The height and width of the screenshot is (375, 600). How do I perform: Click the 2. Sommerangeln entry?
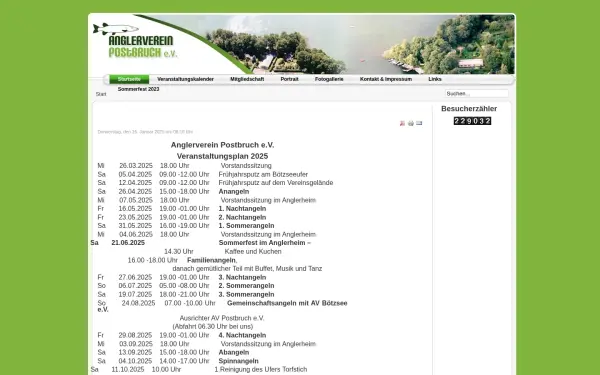pos(246,286)
